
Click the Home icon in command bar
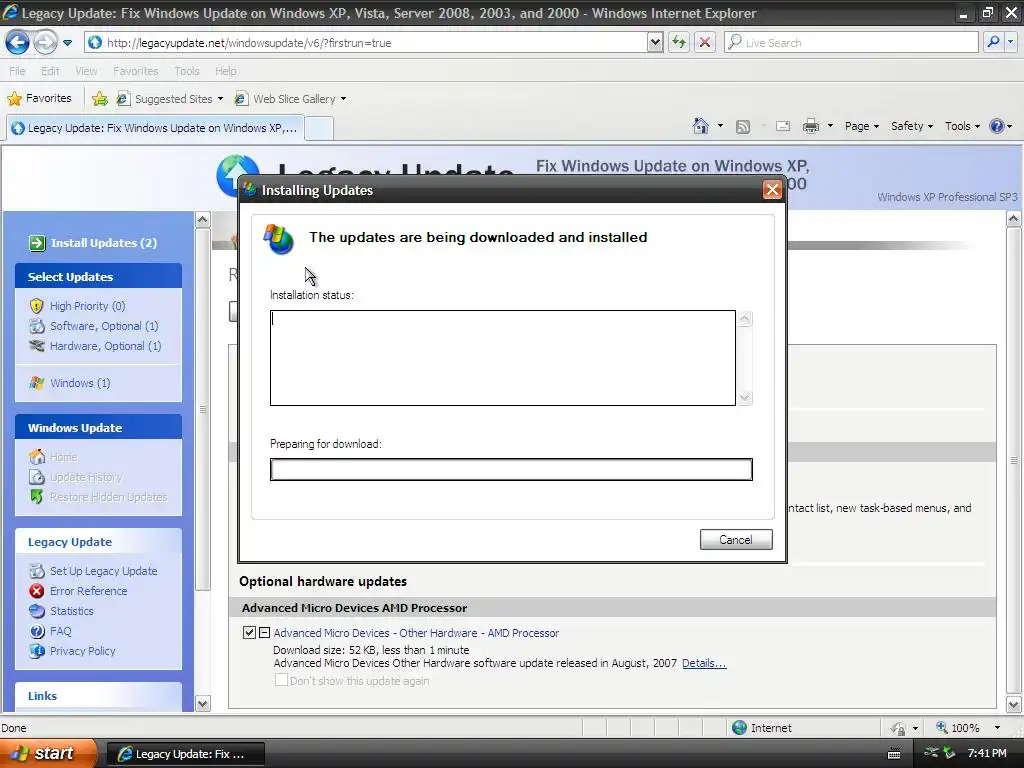click(x=701, y=126)
